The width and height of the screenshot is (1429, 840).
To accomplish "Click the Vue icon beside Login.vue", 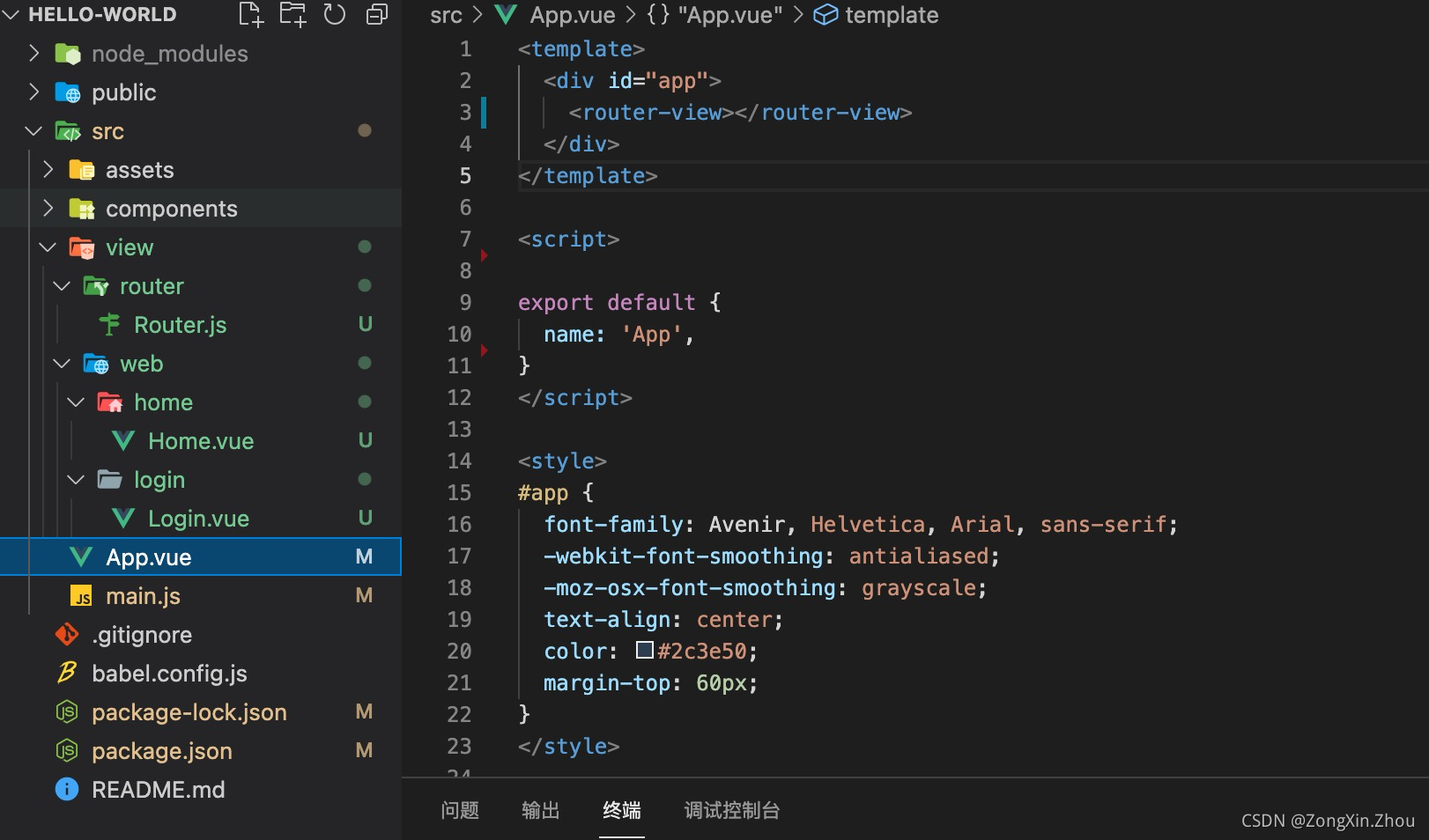I will (124, 519).
